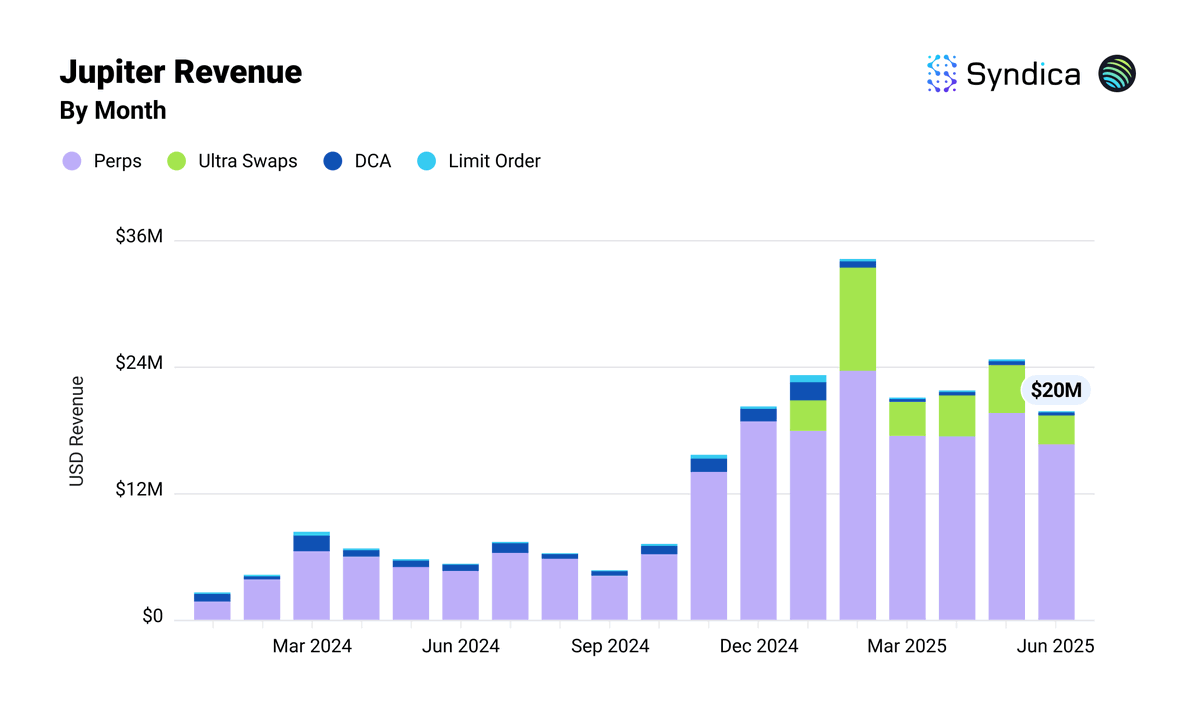Click the Syndica brand name text
Screen dimensions: 1200x719
coord(1023,75)
